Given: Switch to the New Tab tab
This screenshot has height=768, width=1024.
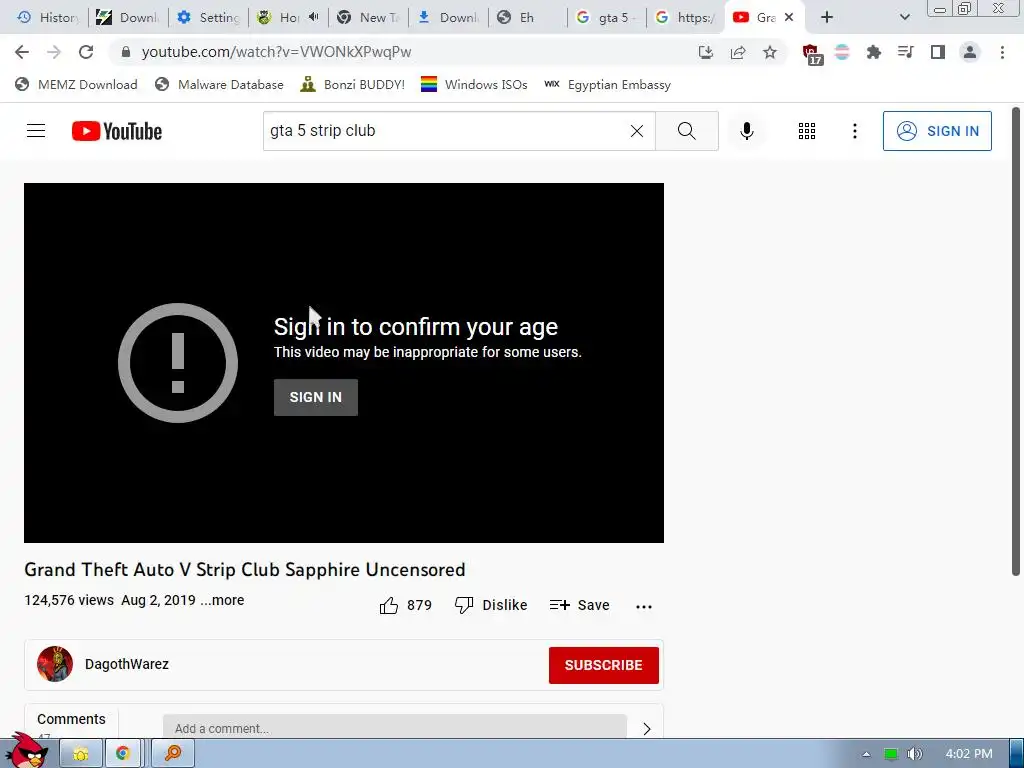Looking at the screenshot, I should coord(368,18).
